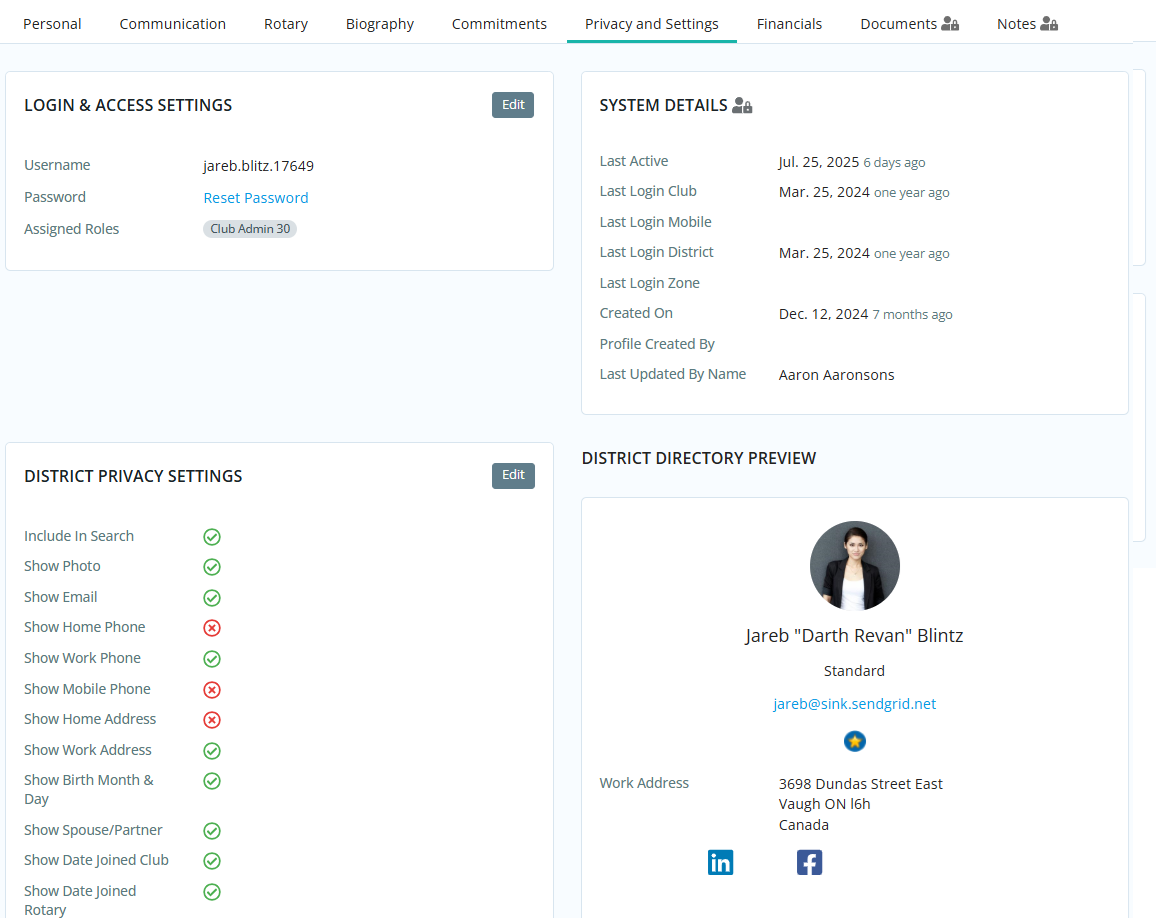Open the LinkedIn icon in directory preview
The height and width of the screenshot is (918, 1156).
click(x=720, y=862)
